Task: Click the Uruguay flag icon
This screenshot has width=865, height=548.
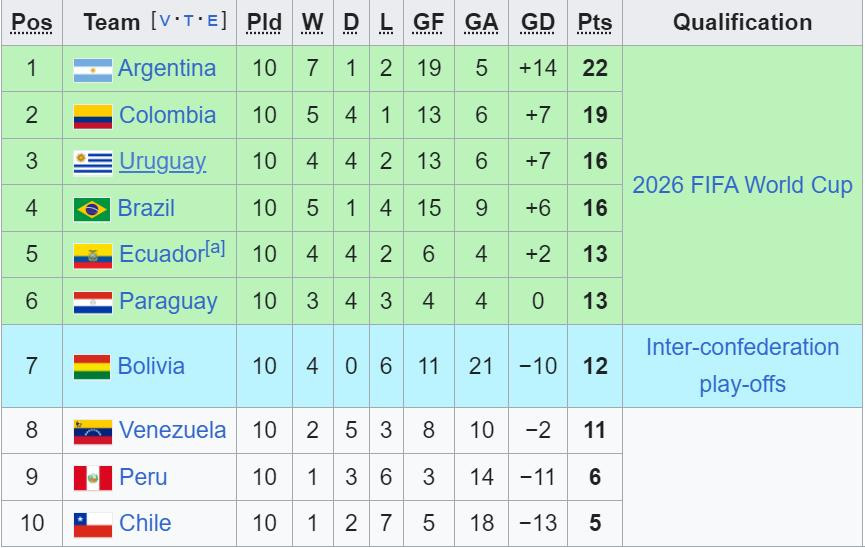Action: (x=93, y=163)
